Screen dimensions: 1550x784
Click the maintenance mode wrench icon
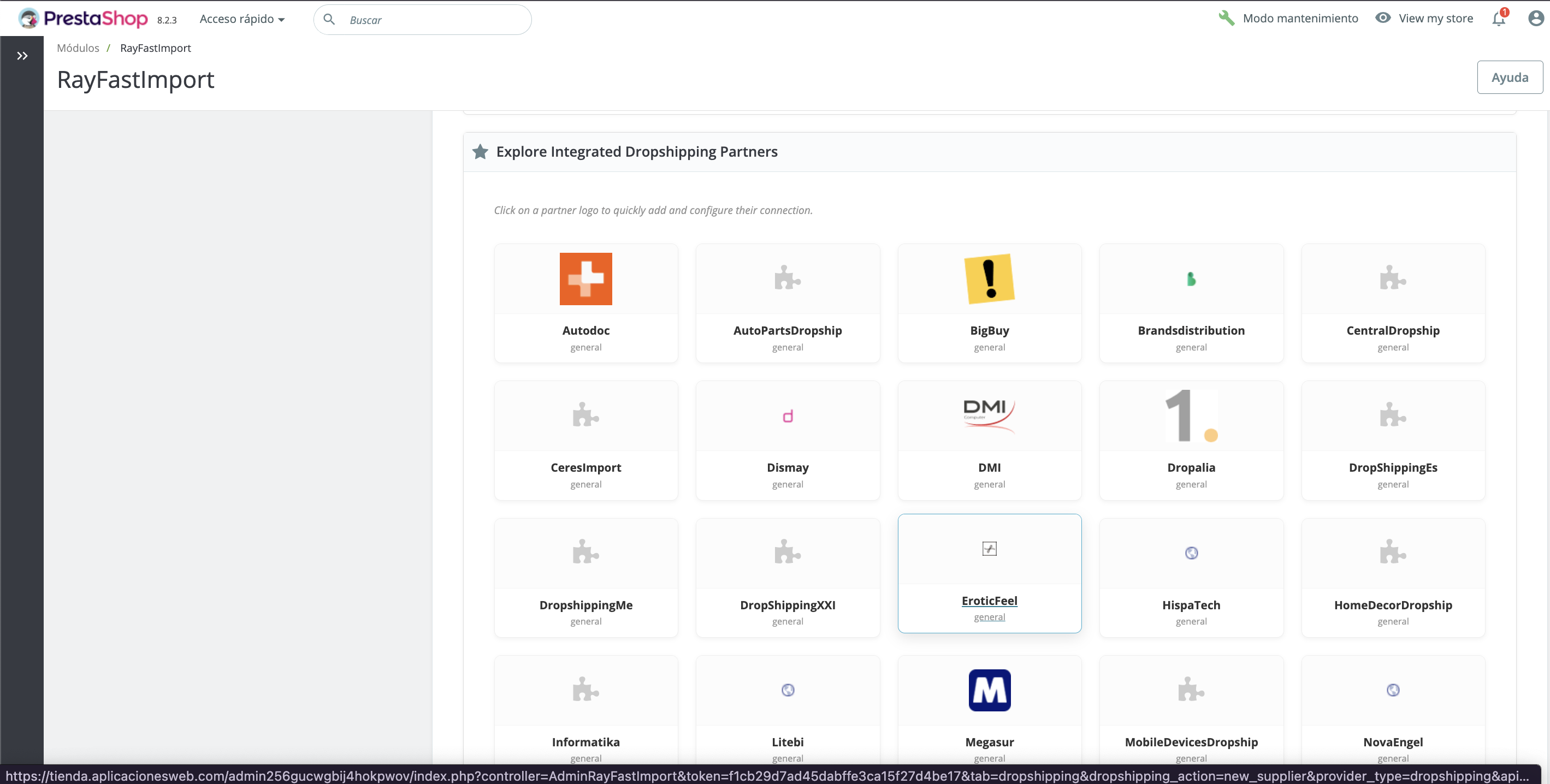(x=1227, y=17)
